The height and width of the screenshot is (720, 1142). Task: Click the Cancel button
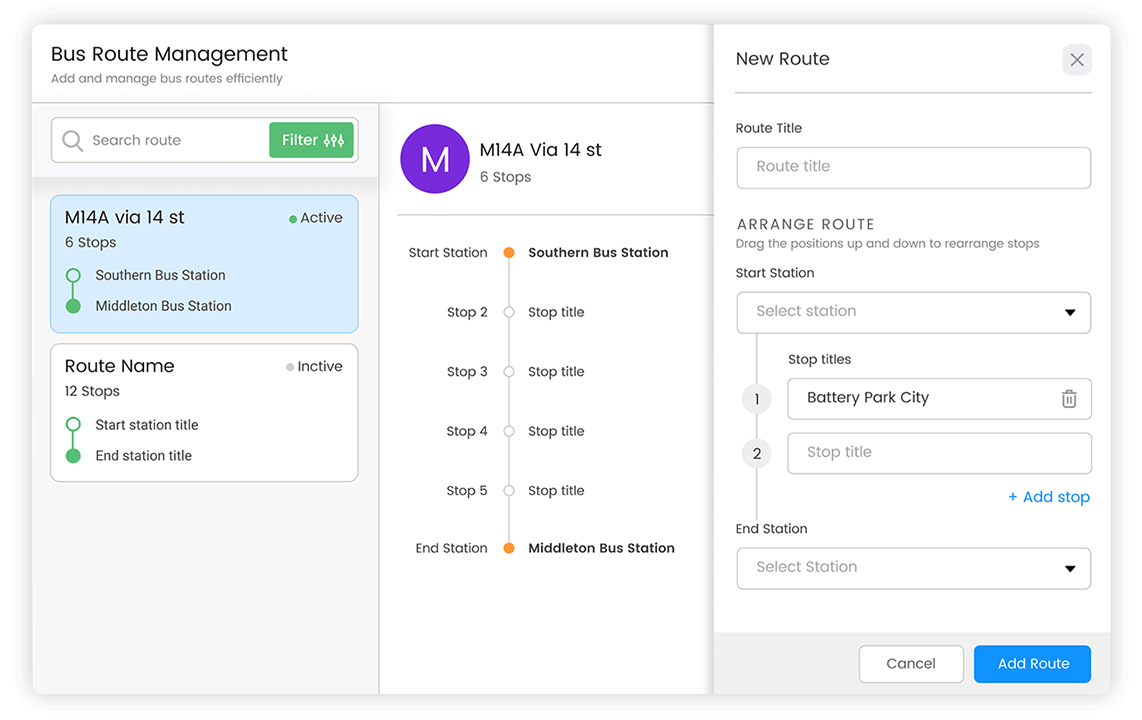pos(911,663)
